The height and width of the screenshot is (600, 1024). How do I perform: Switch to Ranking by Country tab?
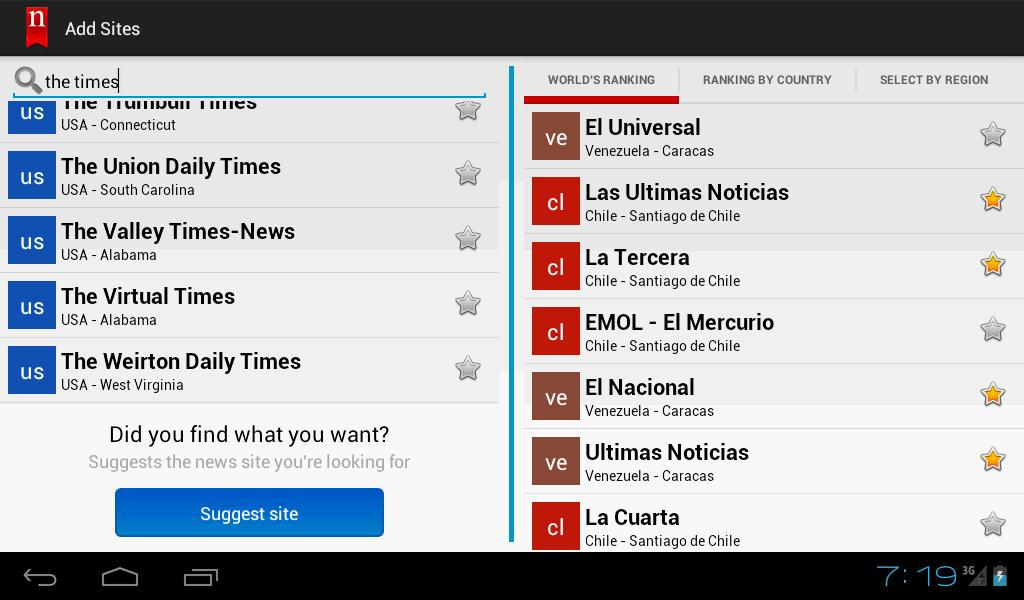767,80
